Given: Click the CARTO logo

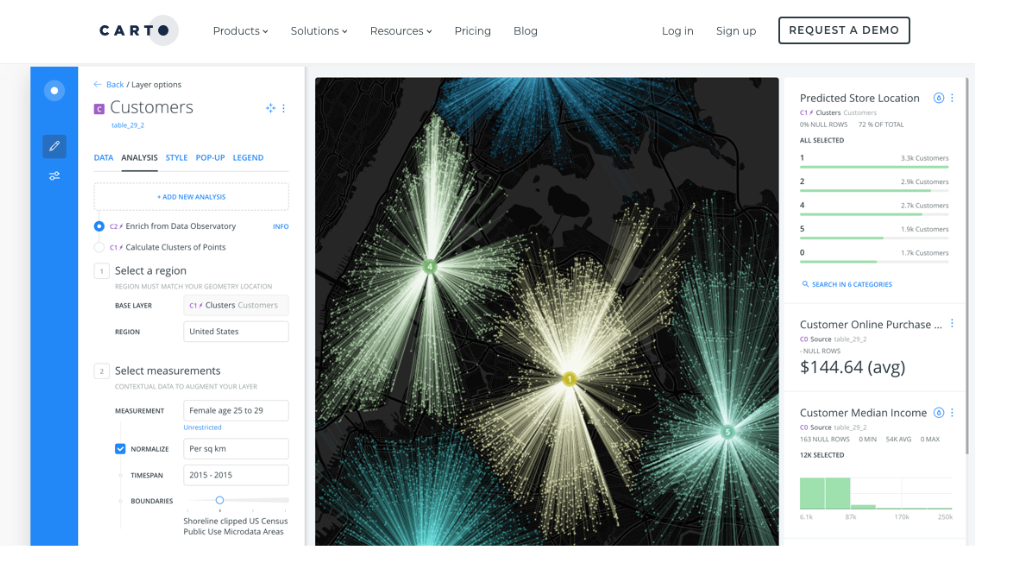Looking at the screenshot, I should click(x=138, y=30).
